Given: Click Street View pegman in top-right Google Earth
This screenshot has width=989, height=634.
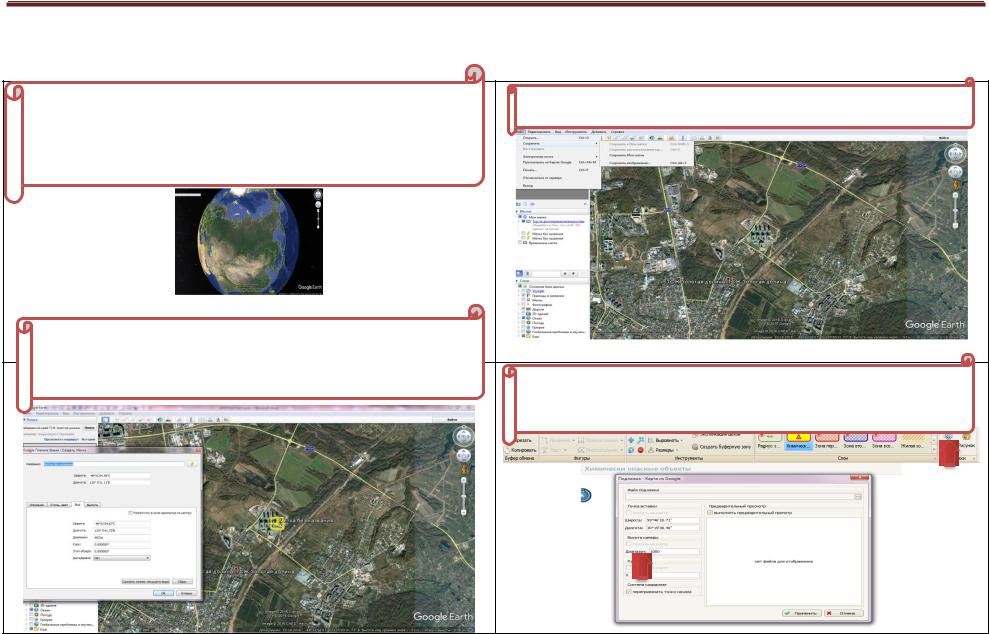Looking at the screenshot, I should pos(956,185).
